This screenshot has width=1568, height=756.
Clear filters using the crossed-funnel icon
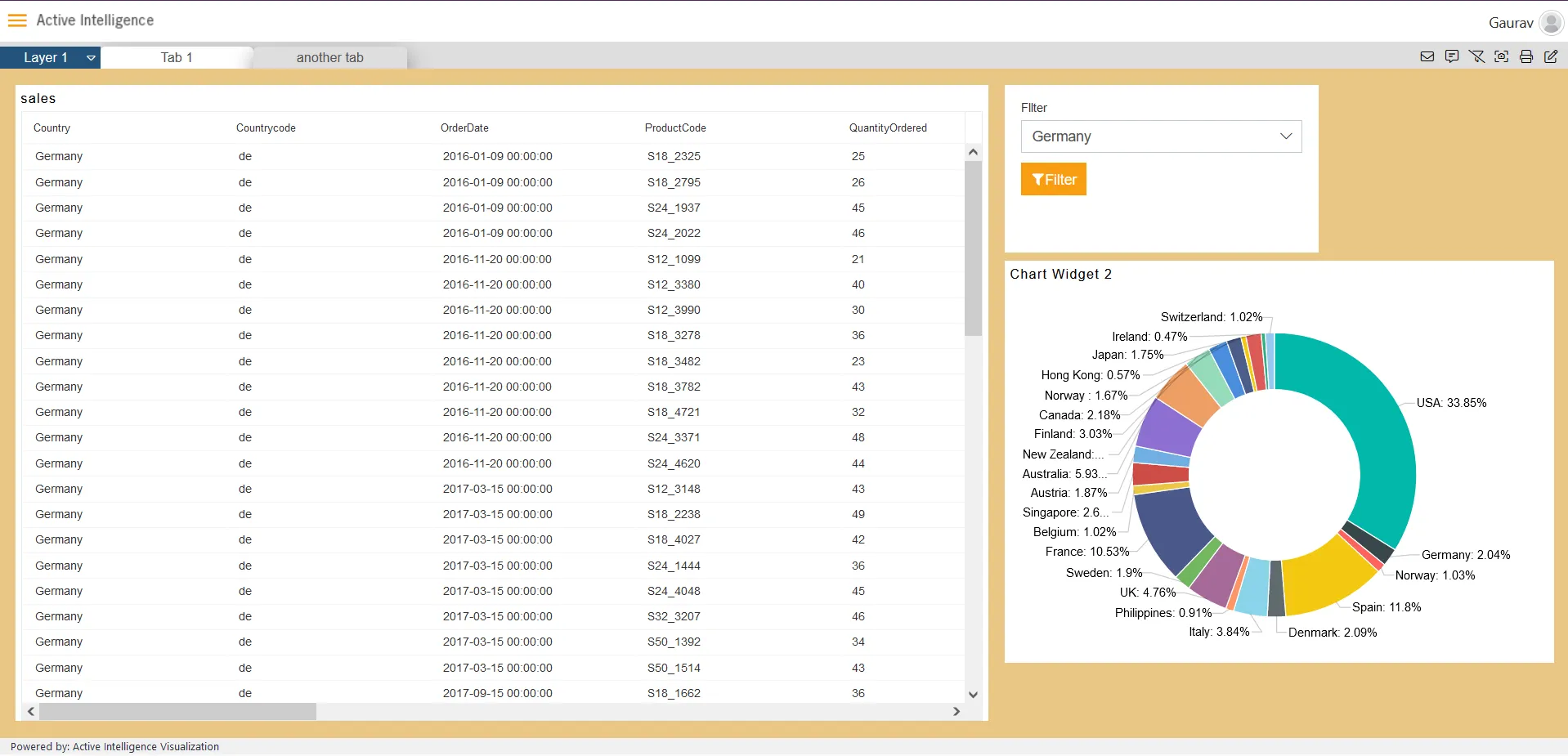(1476, 56)
